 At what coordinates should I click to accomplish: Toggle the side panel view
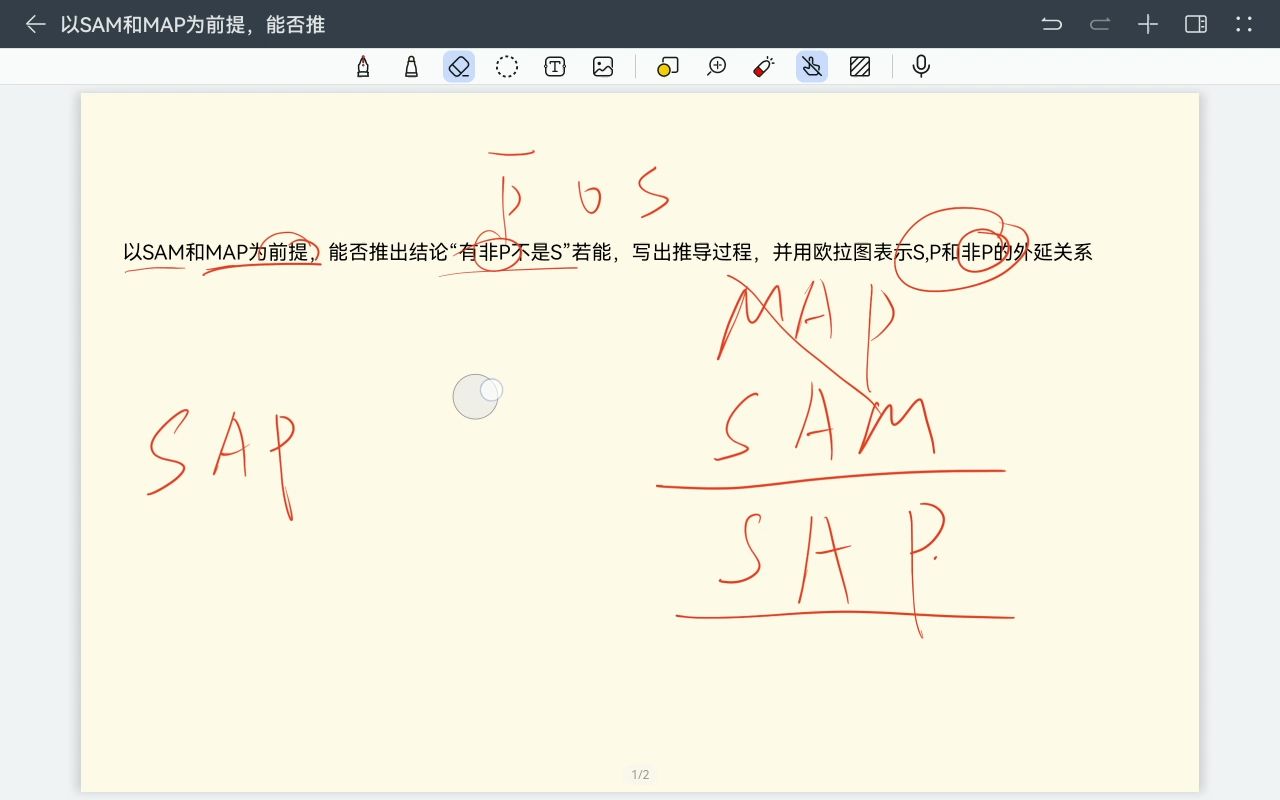point(1196,23)
